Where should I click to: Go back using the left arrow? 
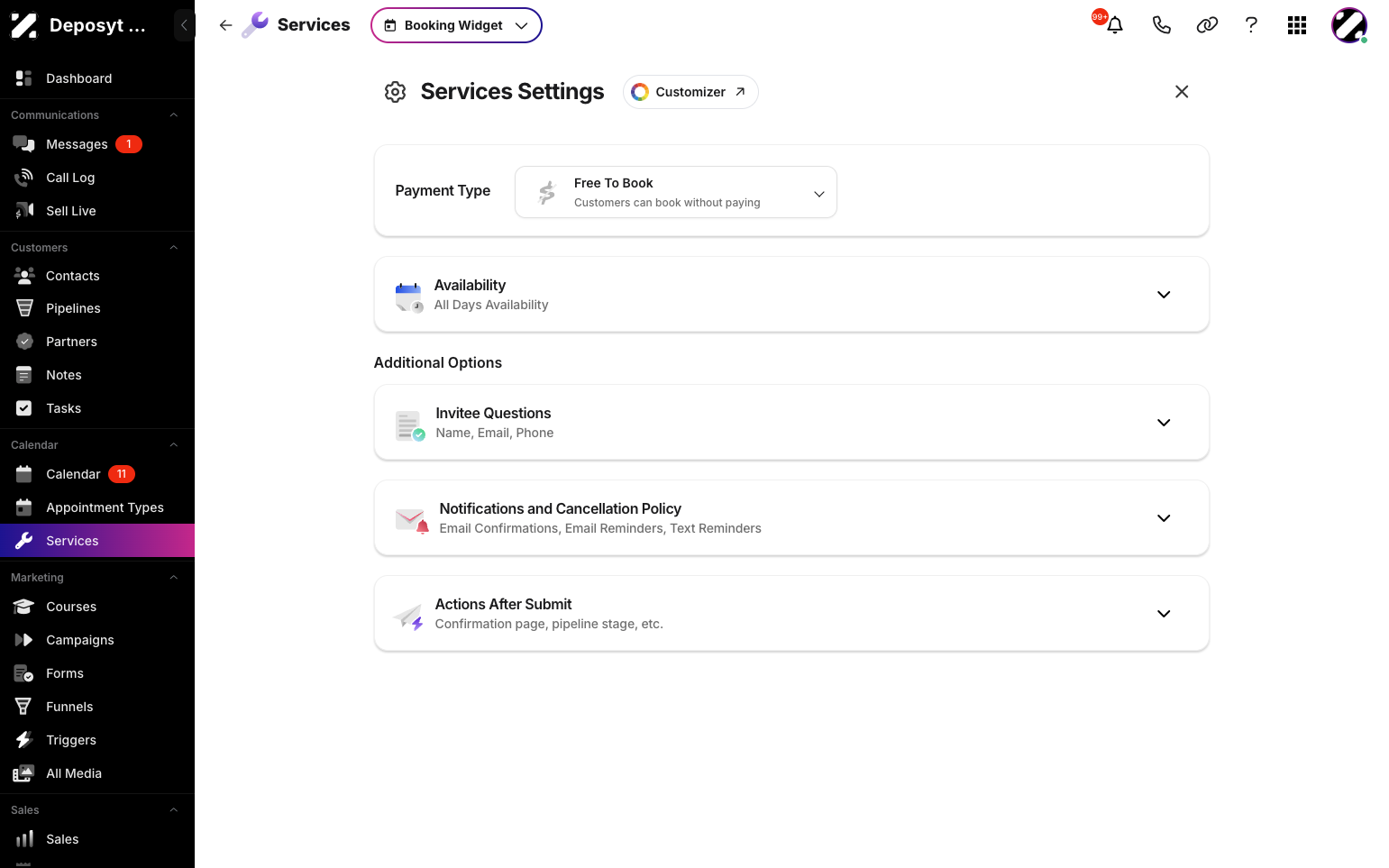pos(225,25)
